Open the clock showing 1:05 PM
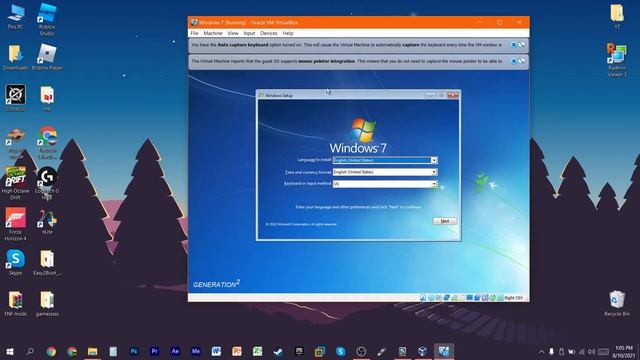Viewport: 640px width, 360px height. pos(624,352)
